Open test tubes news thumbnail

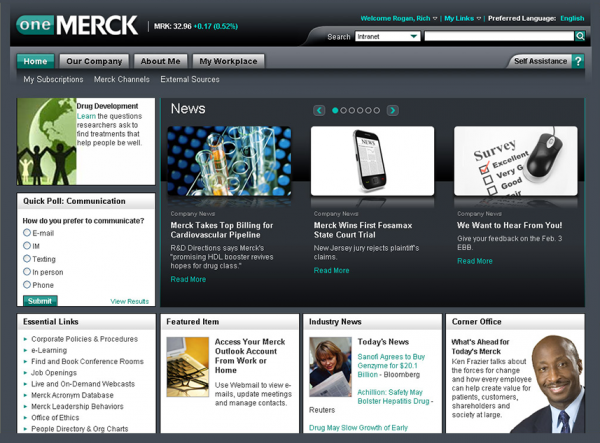tap(229, 161)
